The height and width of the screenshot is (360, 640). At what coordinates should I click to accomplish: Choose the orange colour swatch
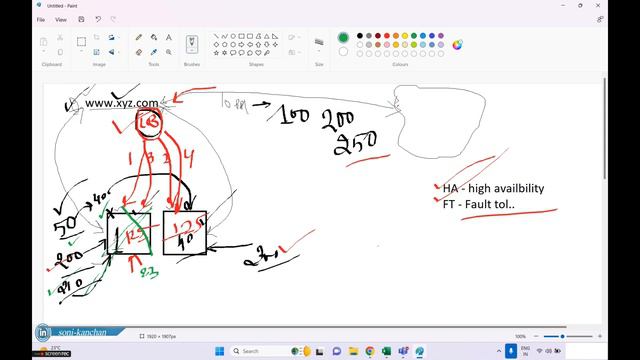pyautogui.click(x=396, y=36)
